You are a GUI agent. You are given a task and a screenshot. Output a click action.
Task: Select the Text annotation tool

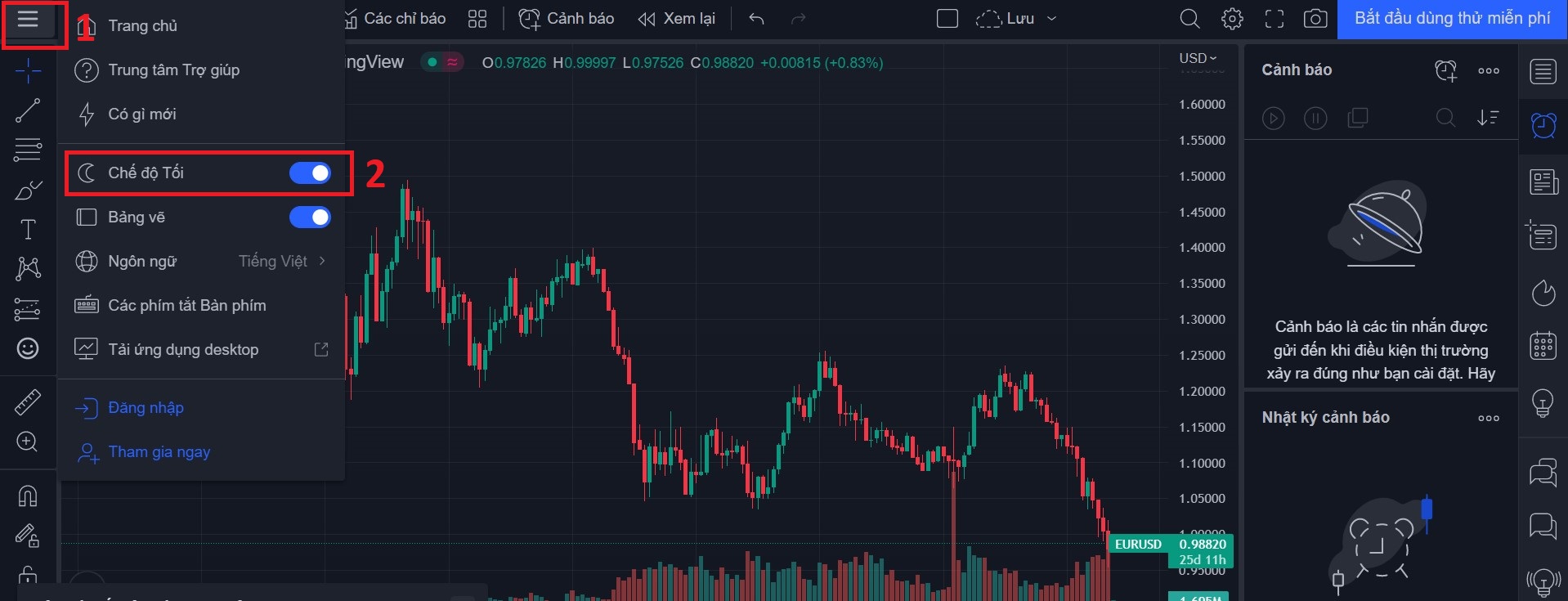[28, 229]
